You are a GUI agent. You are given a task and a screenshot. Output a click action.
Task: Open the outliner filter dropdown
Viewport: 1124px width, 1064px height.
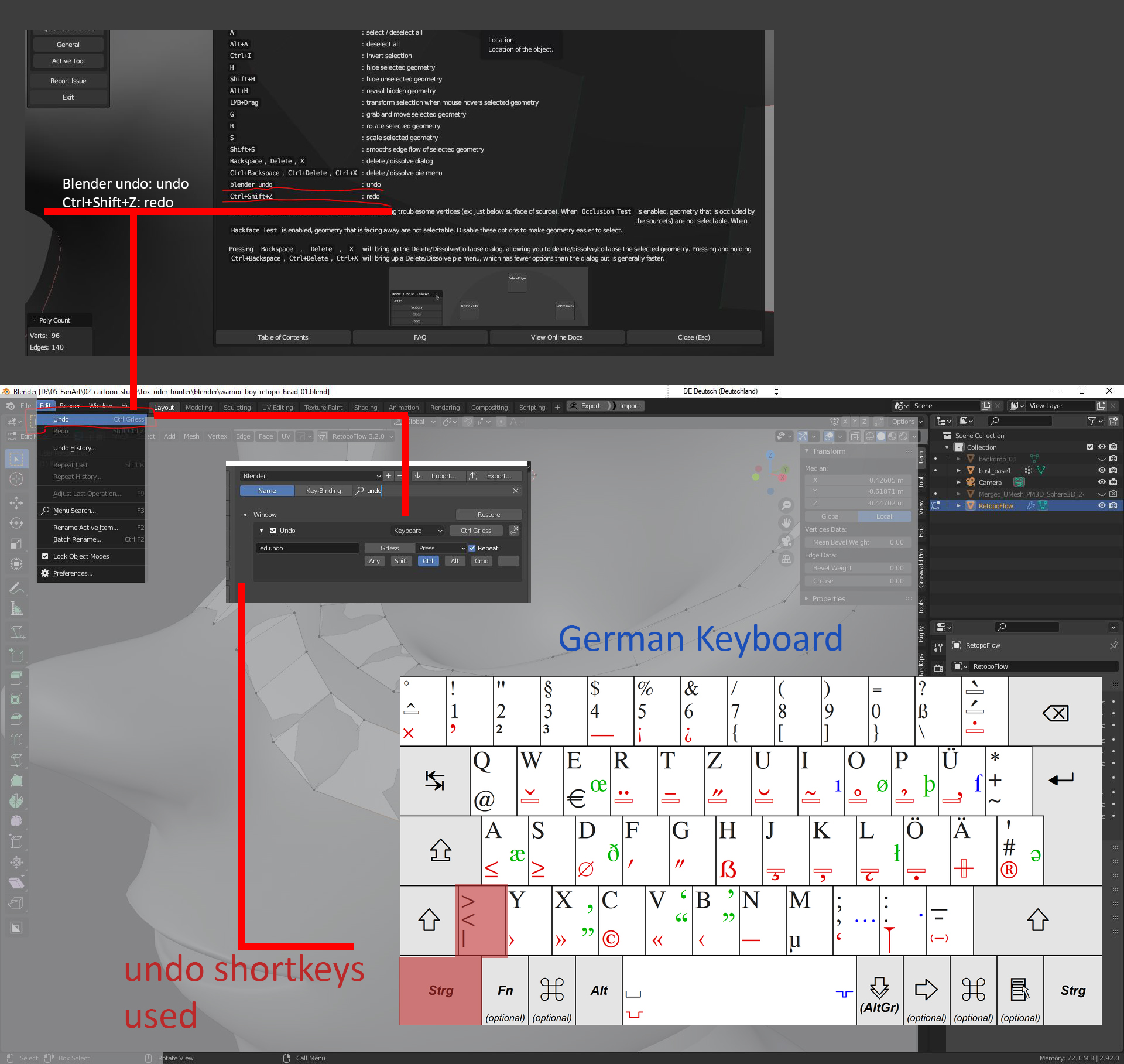coord(1095,421)
